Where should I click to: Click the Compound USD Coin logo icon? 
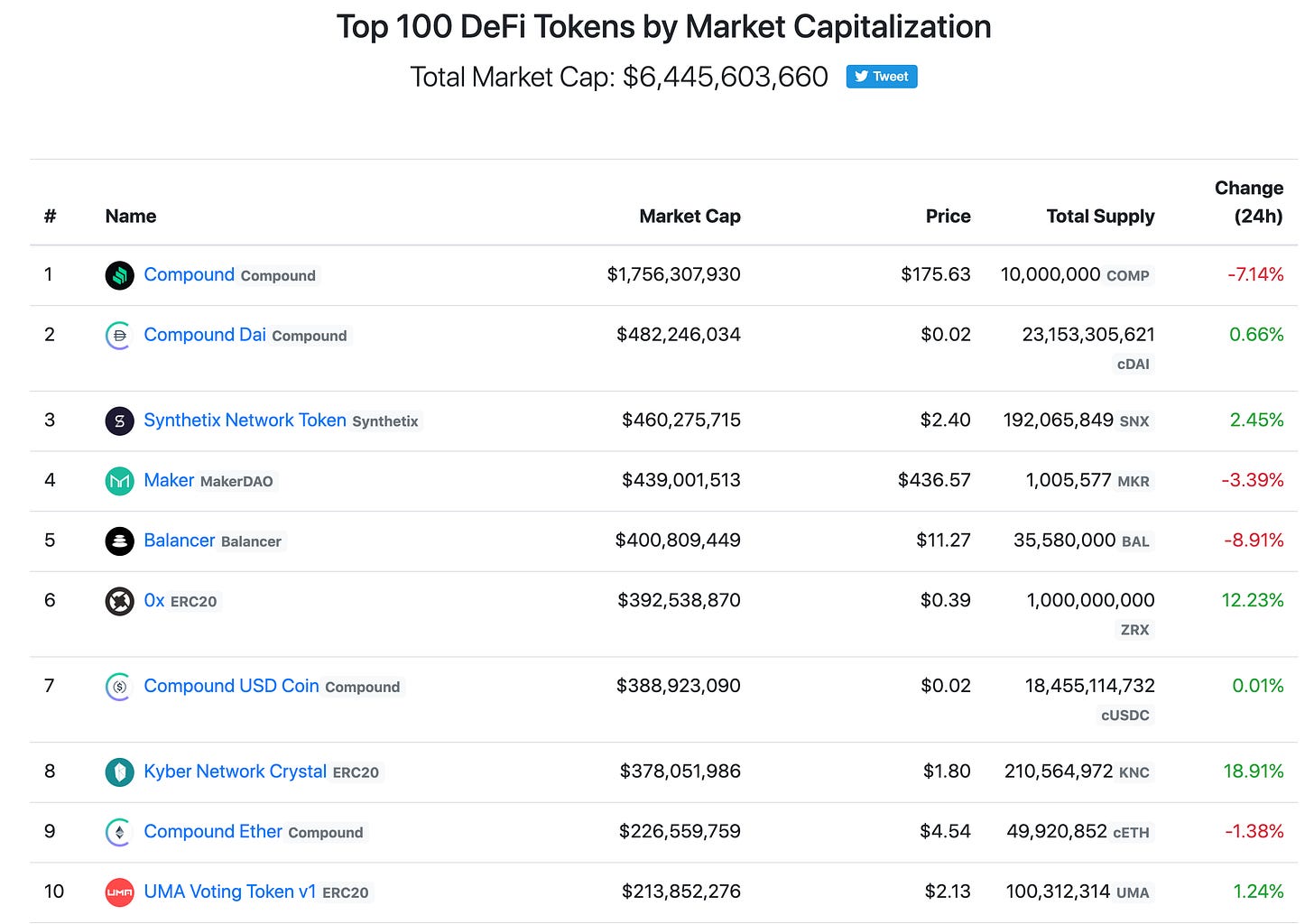tap(119, 687)
